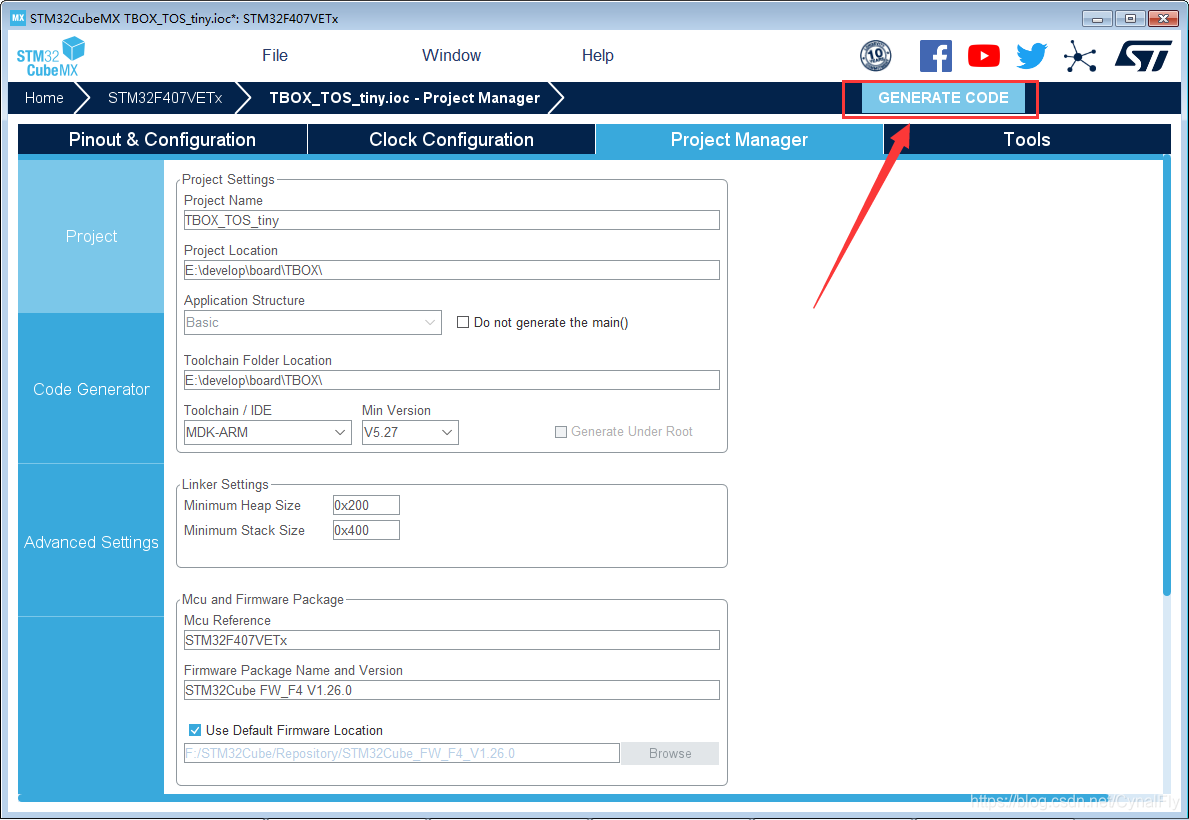Click TBOX_TOS_tiny.ioc Project Manager breadcrumb
The width and height of the screenshot is (1189, 820).
pos(404,98)
